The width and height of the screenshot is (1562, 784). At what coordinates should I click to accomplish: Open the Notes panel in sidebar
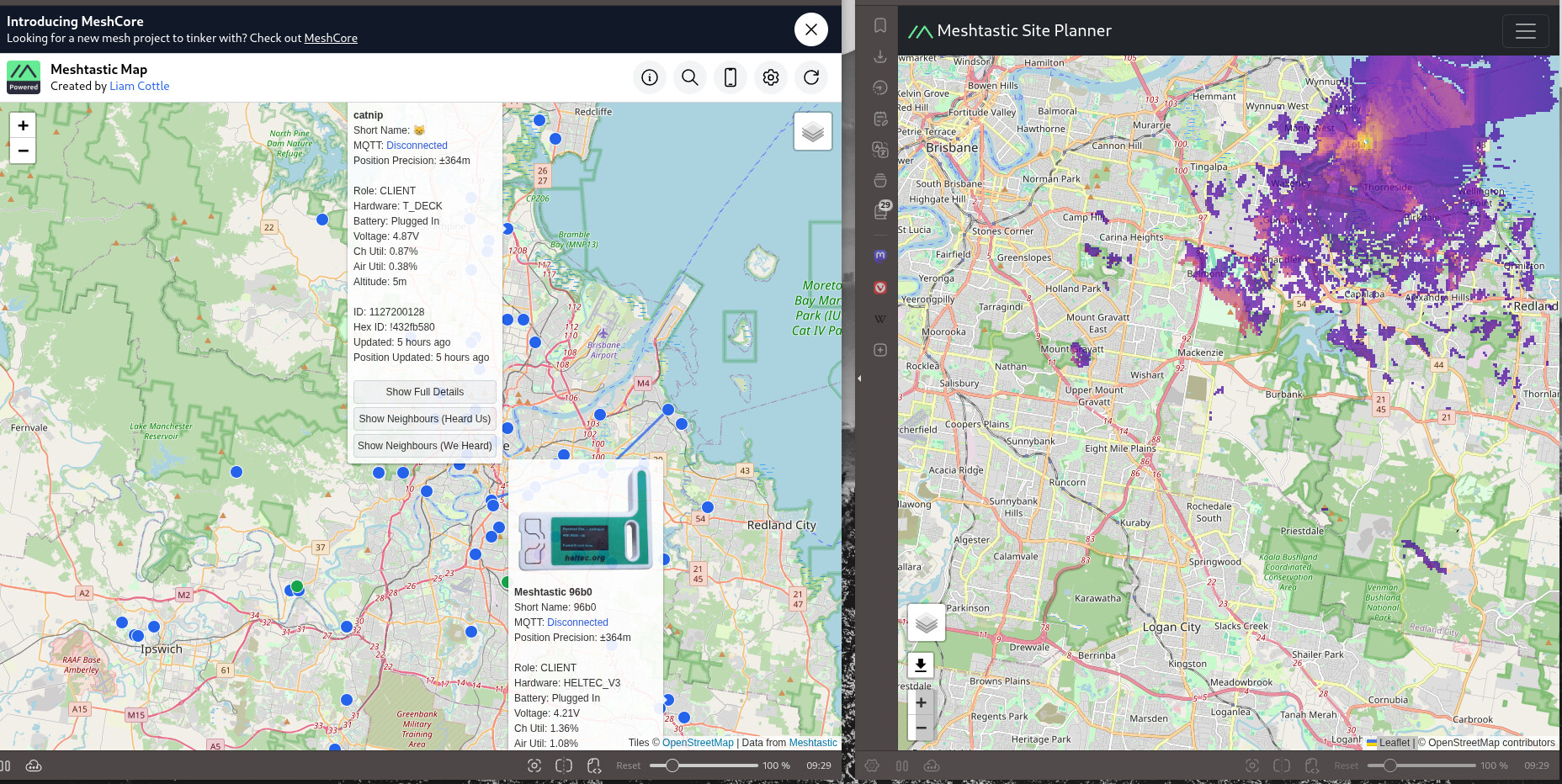pos(880,119)
